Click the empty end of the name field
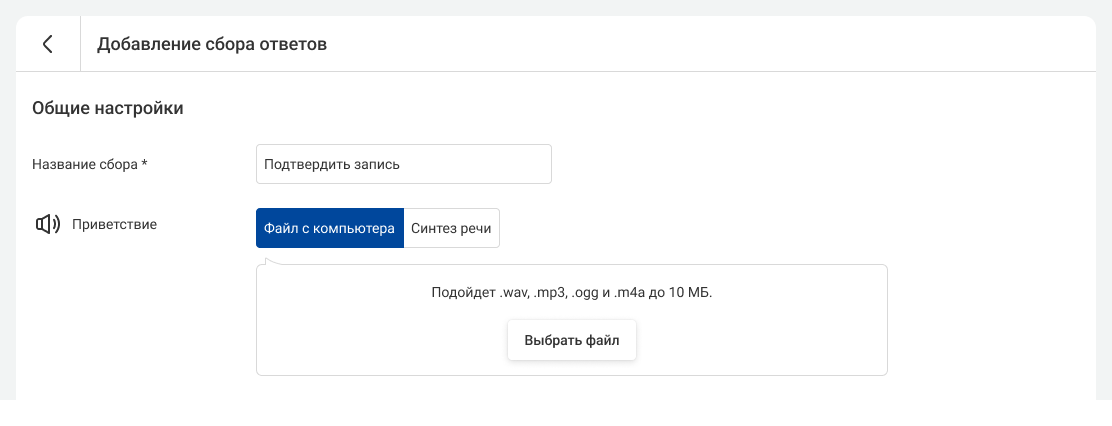Screen dimensions: 1112x426 click(500, 164)
